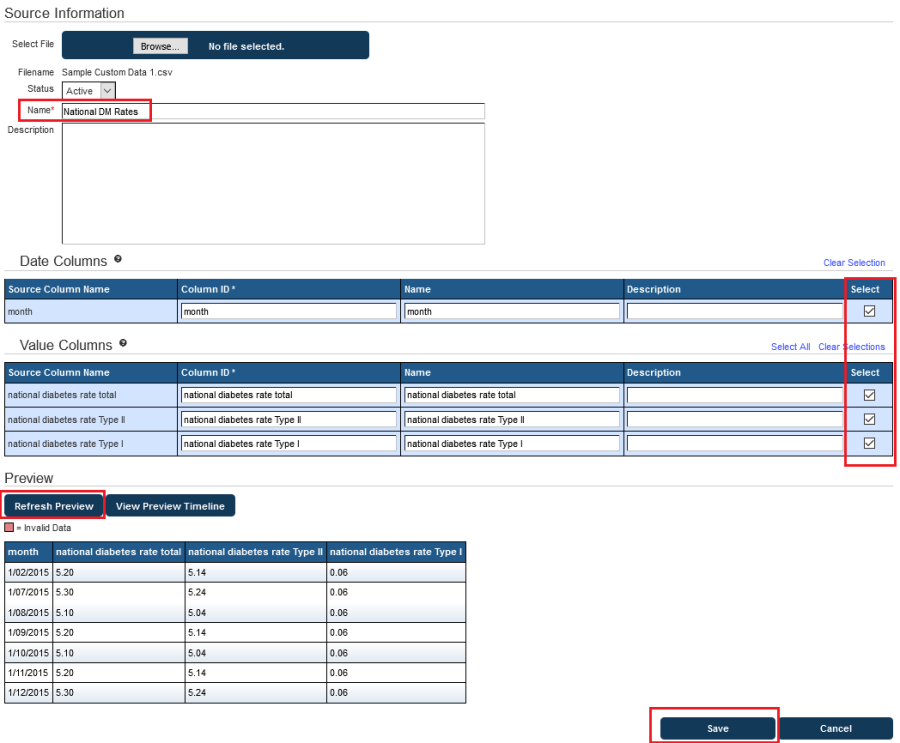Click source column name national diabetes rate Type I
Viewport: 900px width, 743px height.
pyautogui.click(x=91, y=444)
